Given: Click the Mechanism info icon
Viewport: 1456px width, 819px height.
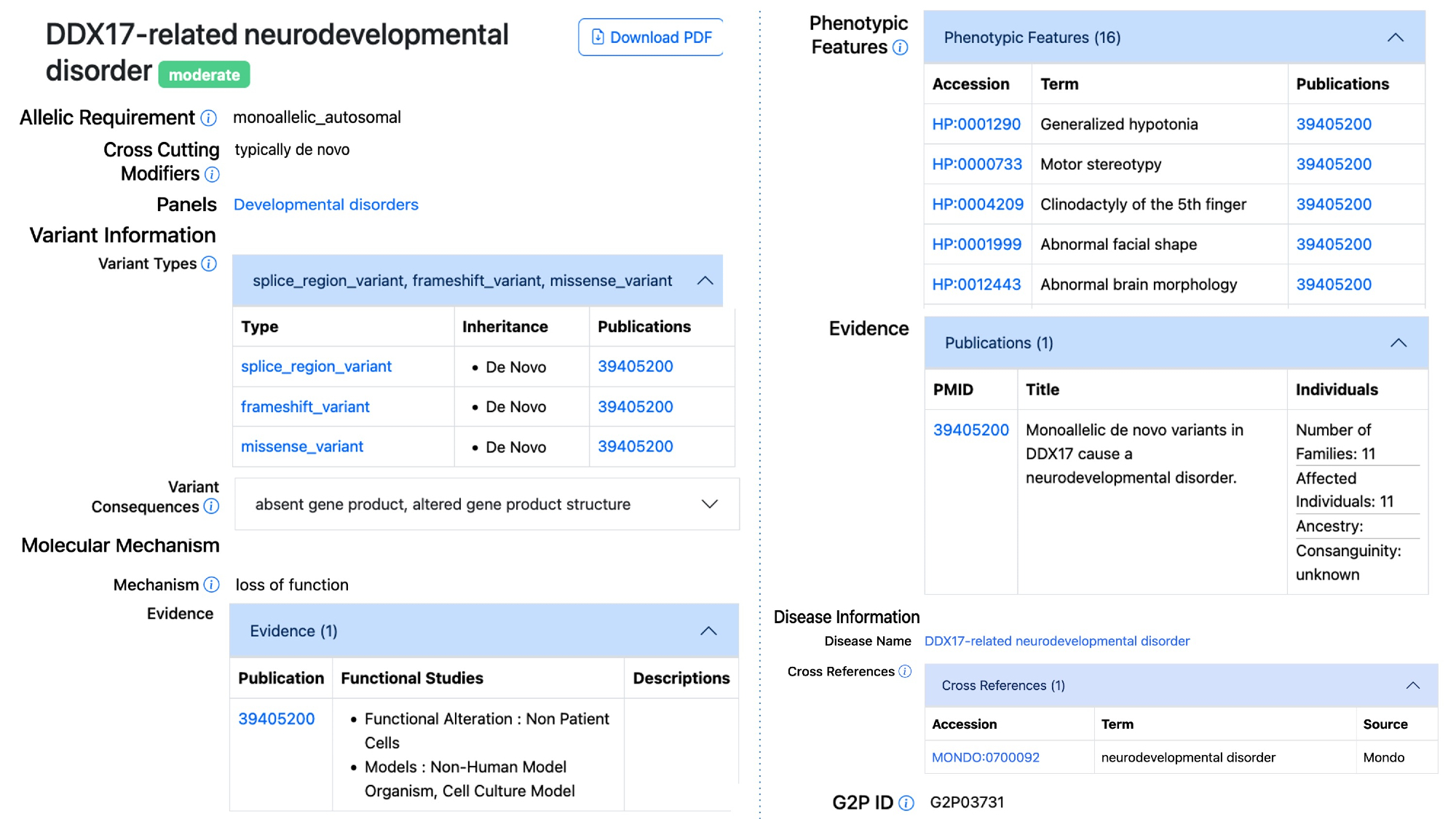Looking at the screenshot, I should coord(211,585).
